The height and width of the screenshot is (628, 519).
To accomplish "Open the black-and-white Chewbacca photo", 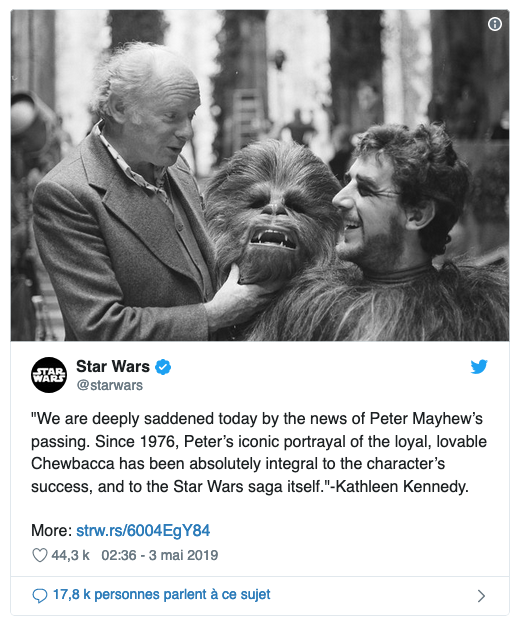I will click(260, 175).
